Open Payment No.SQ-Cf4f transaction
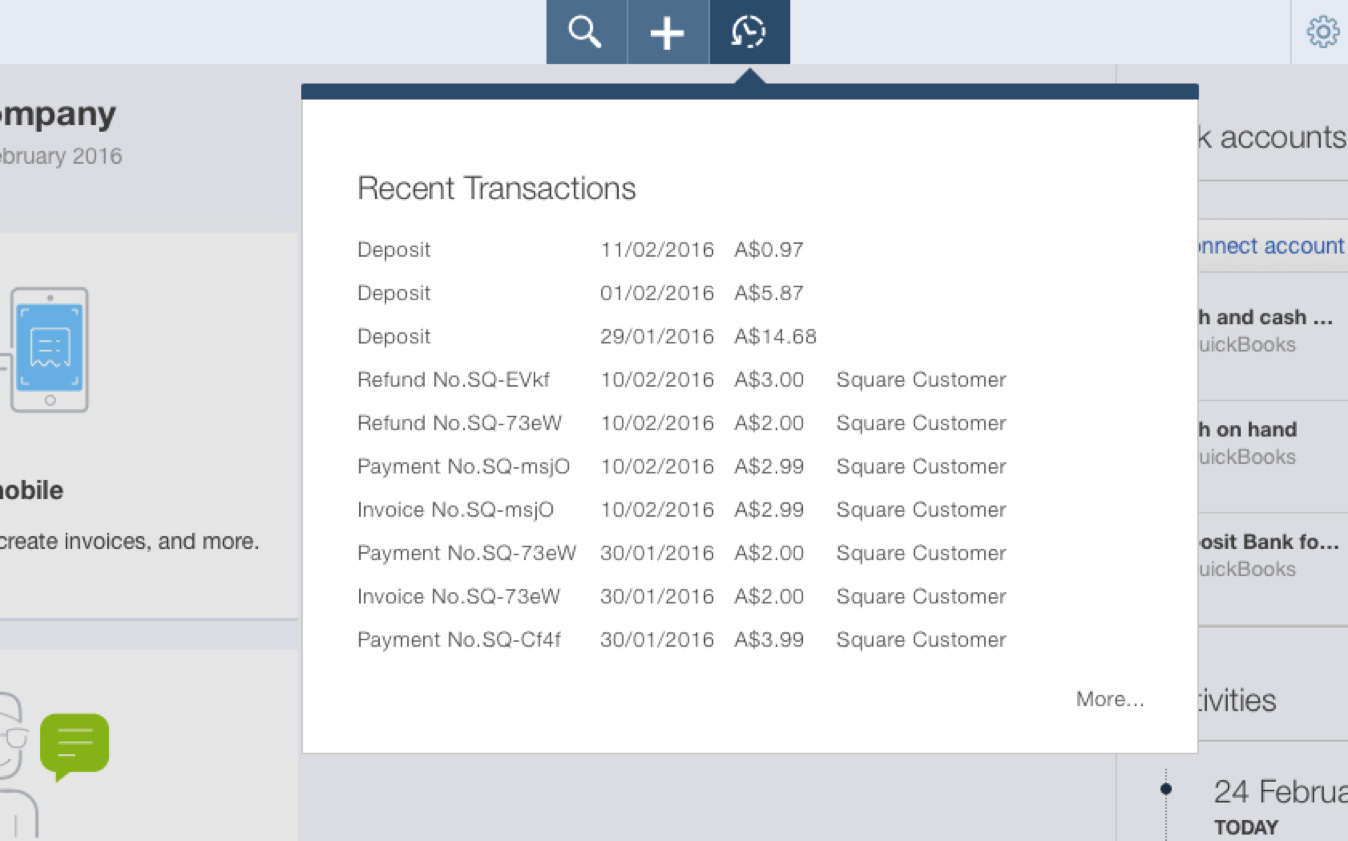Image resolution: width=1348 pixels, height=841 pixels. click(x=459, y=639)
